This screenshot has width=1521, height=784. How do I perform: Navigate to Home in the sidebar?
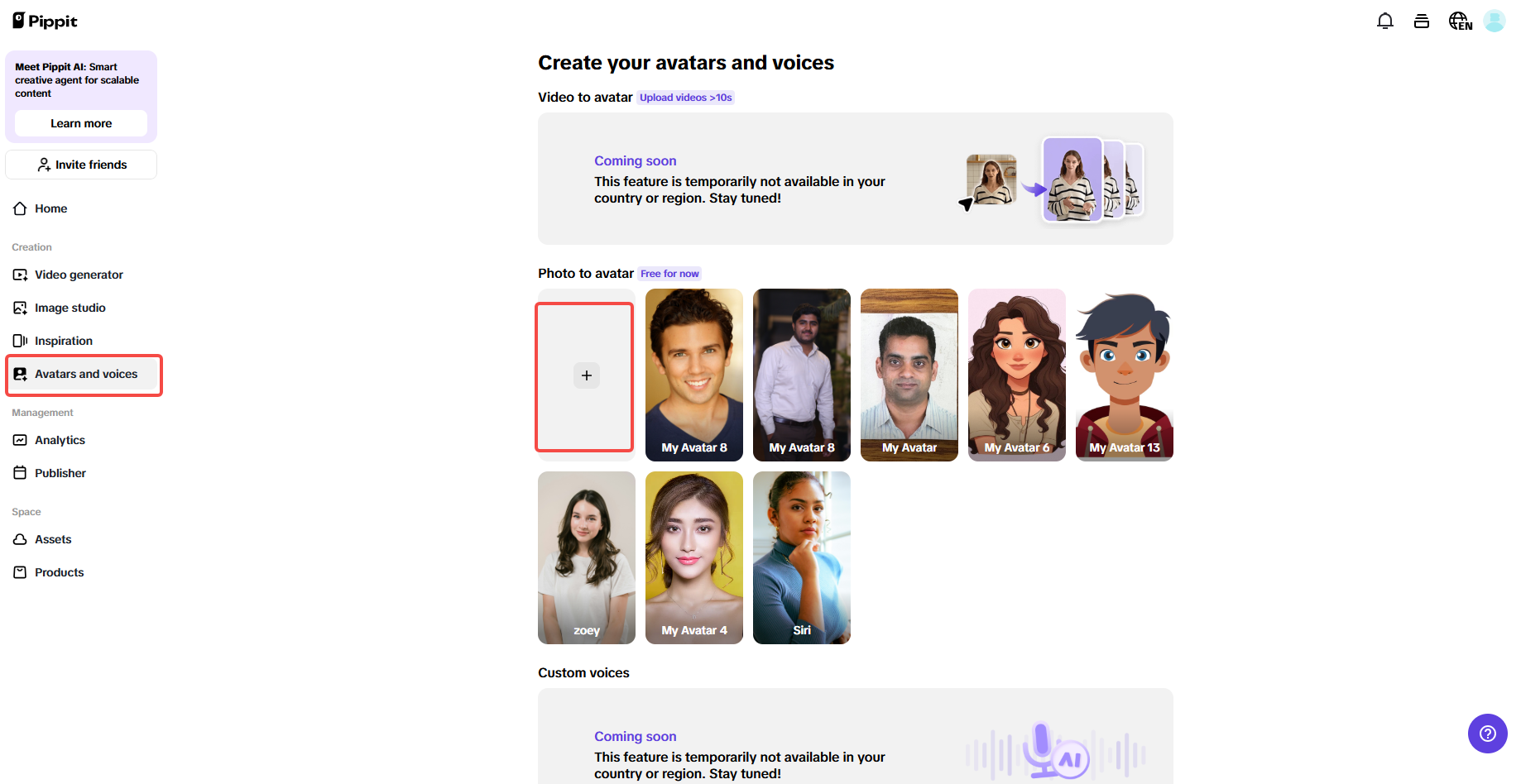tap(50, 208)
